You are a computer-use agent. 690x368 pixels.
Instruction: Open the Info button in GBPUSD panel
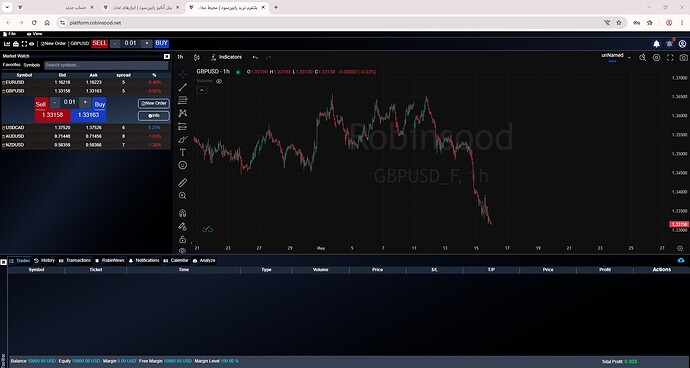(x=154, y=116)
